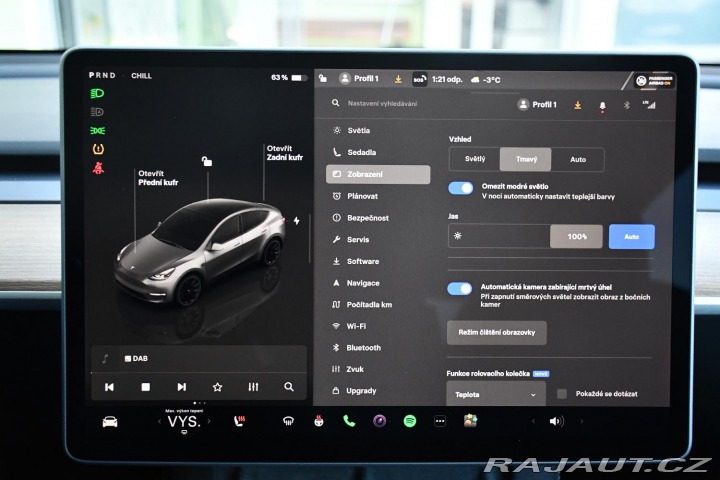The width and height of the screenshot is (720, 480).
Task: Check the Pokaždé se dotázat checkbox
Action: click(562, 394)
